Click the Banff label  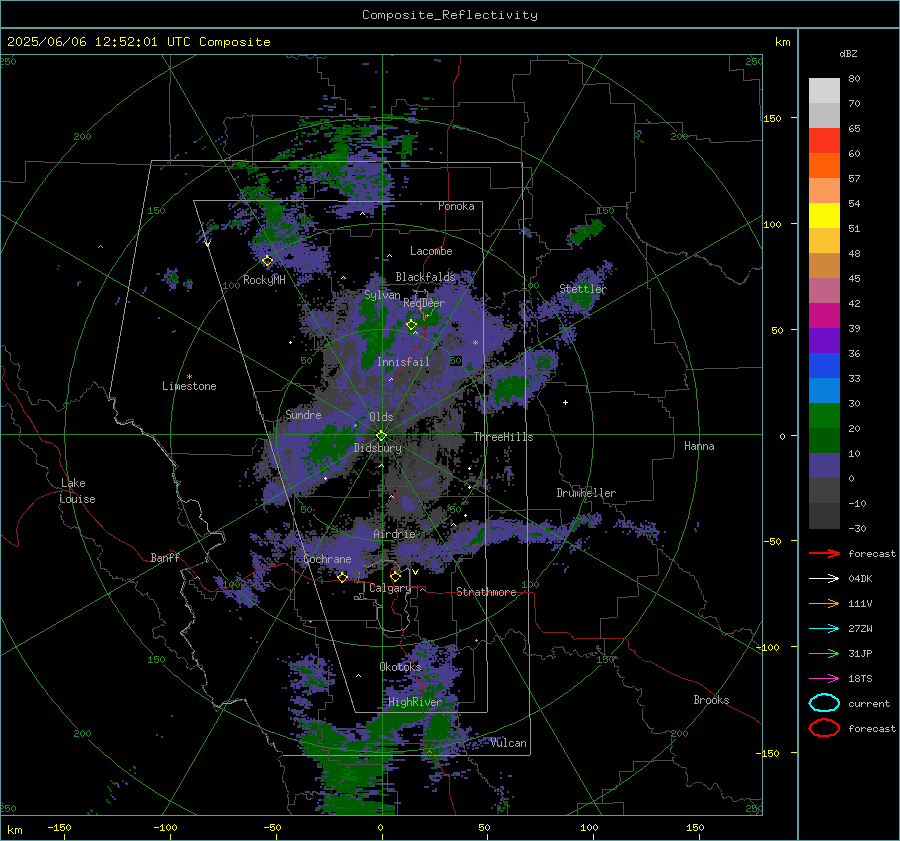click(165, 557)
